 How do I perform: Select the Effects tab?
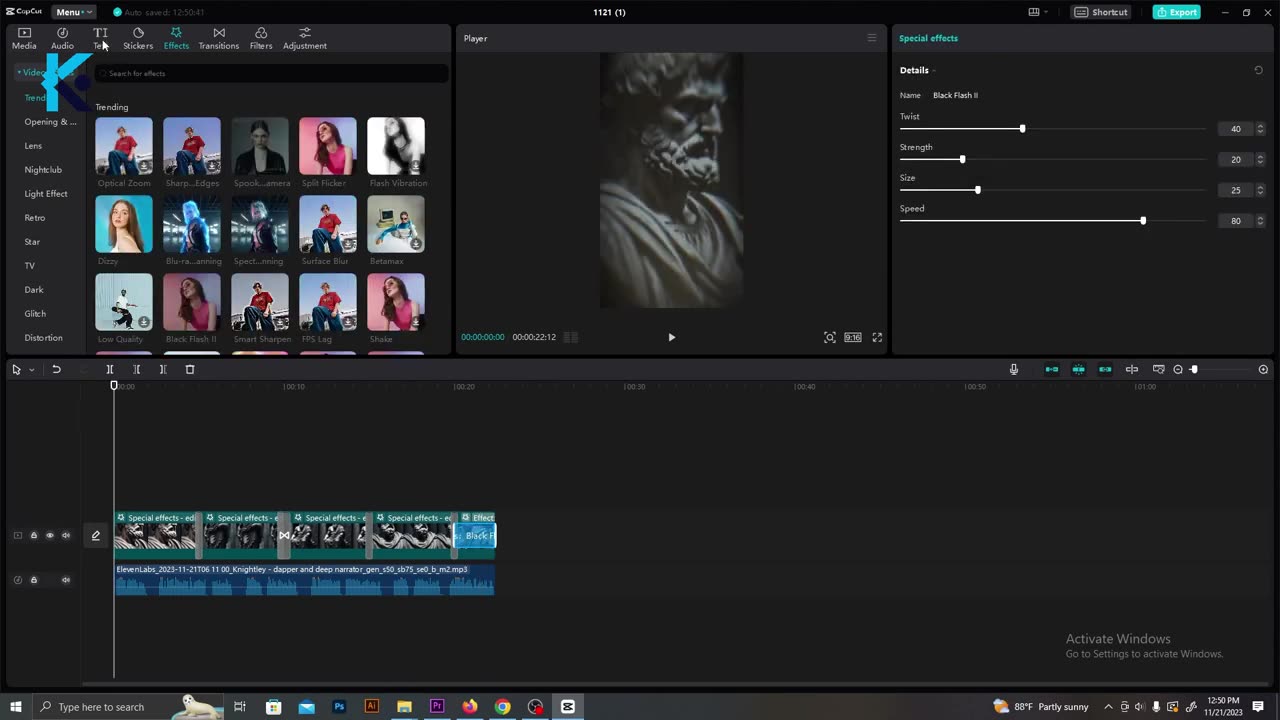[x=176, y=39]
